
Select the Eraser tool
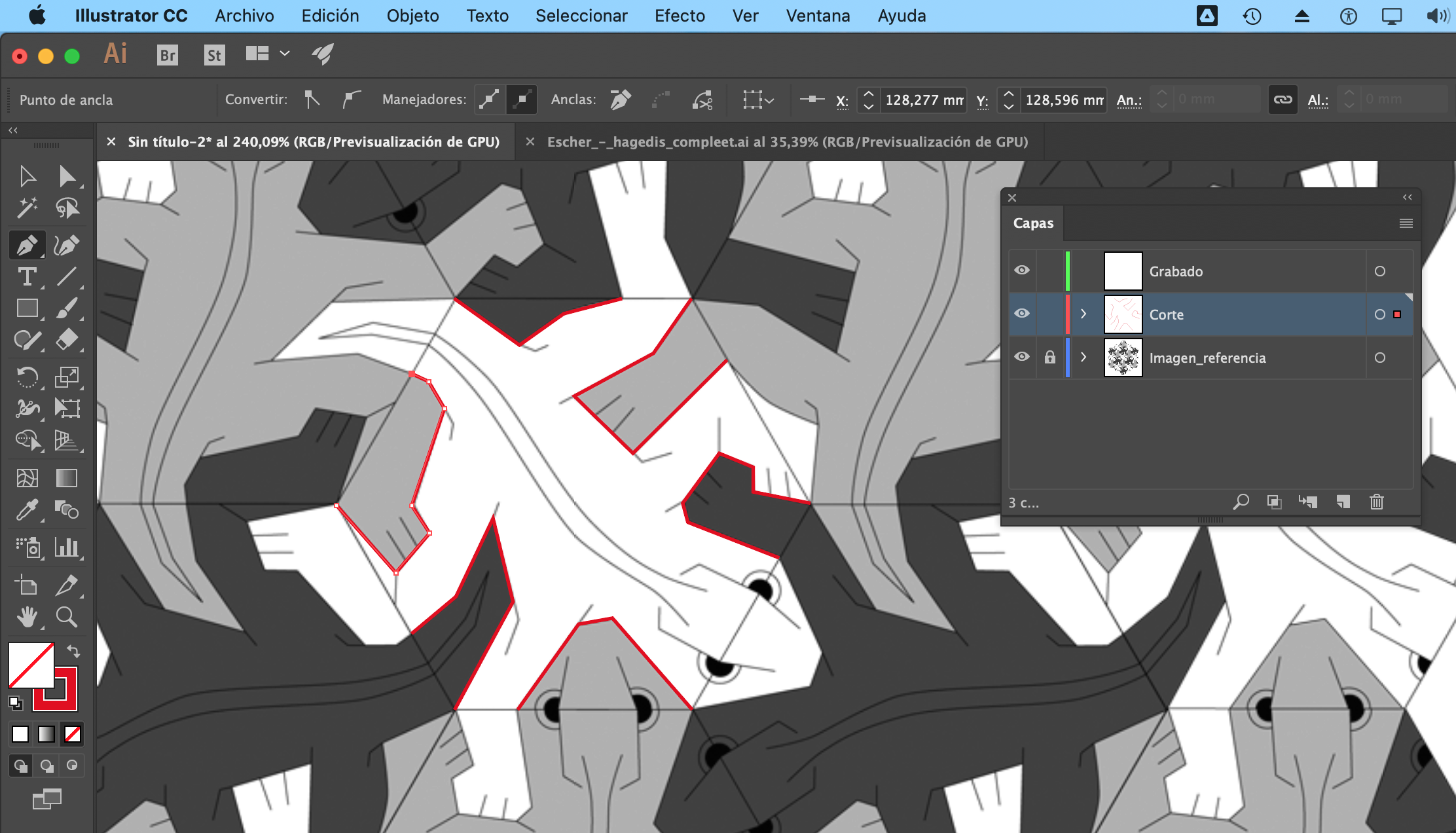click(x=66, y=340)
